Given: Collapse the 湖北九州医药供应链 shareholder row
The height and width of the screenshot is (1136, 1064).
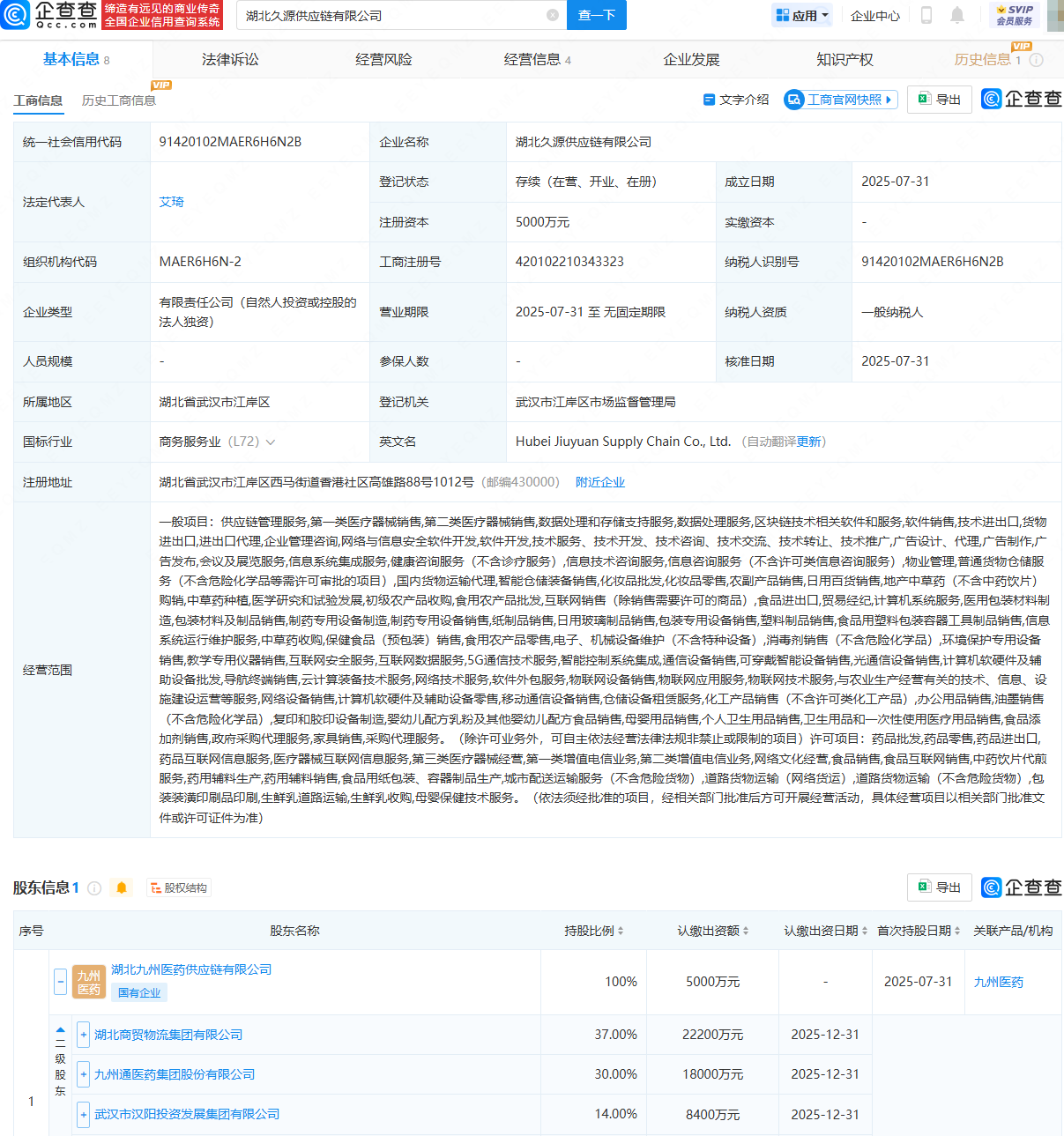Looking at the screenshot, I should (x=60, y=982).
